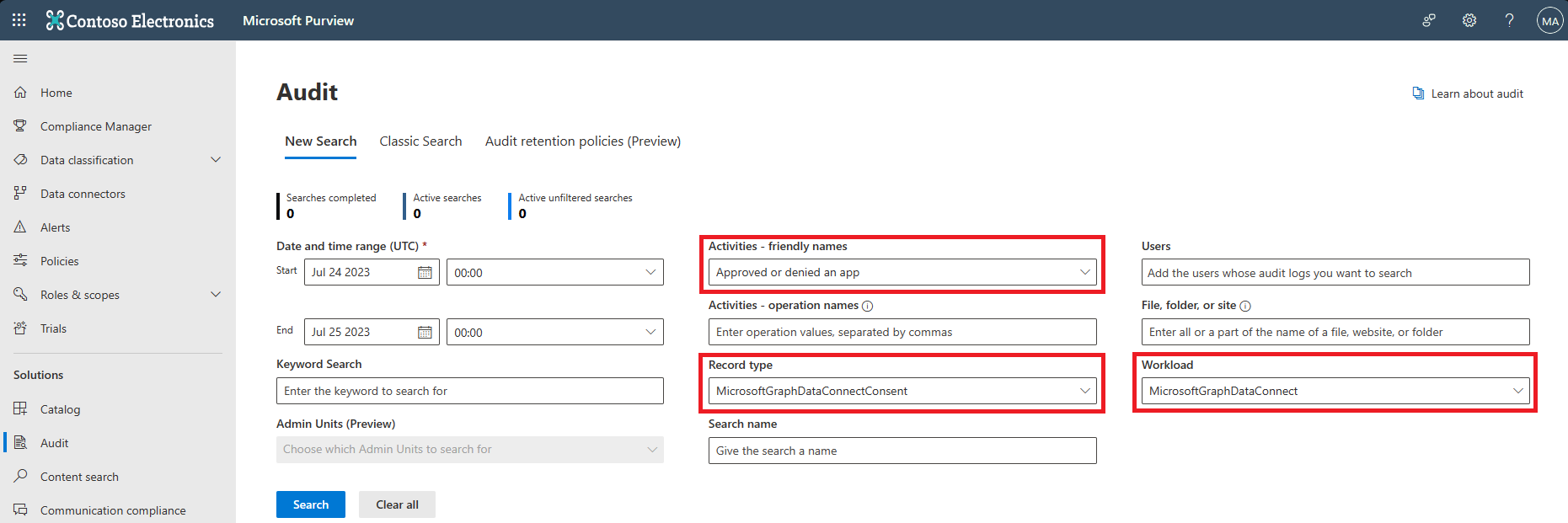1568x523 pixels.
Task: Click the Active searches counter
Action: [x=443, y=206]
